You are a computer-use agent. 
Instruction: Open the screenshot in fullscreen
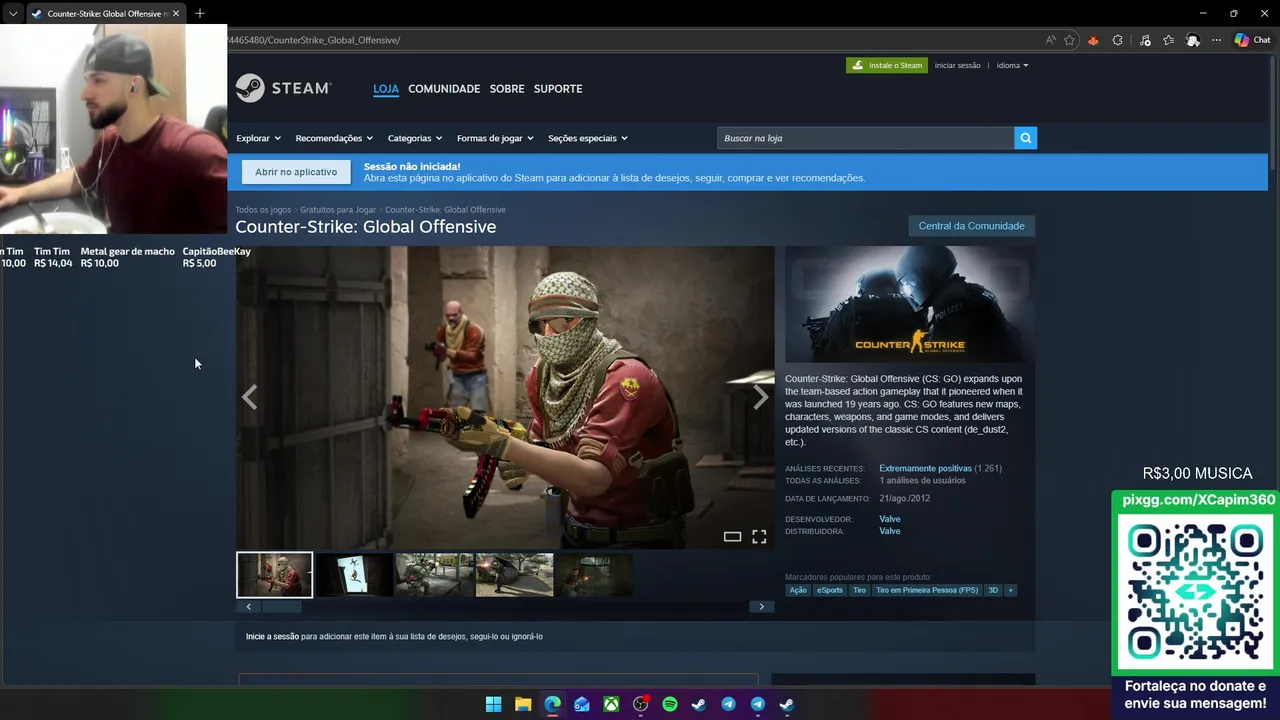coord(759,537)
